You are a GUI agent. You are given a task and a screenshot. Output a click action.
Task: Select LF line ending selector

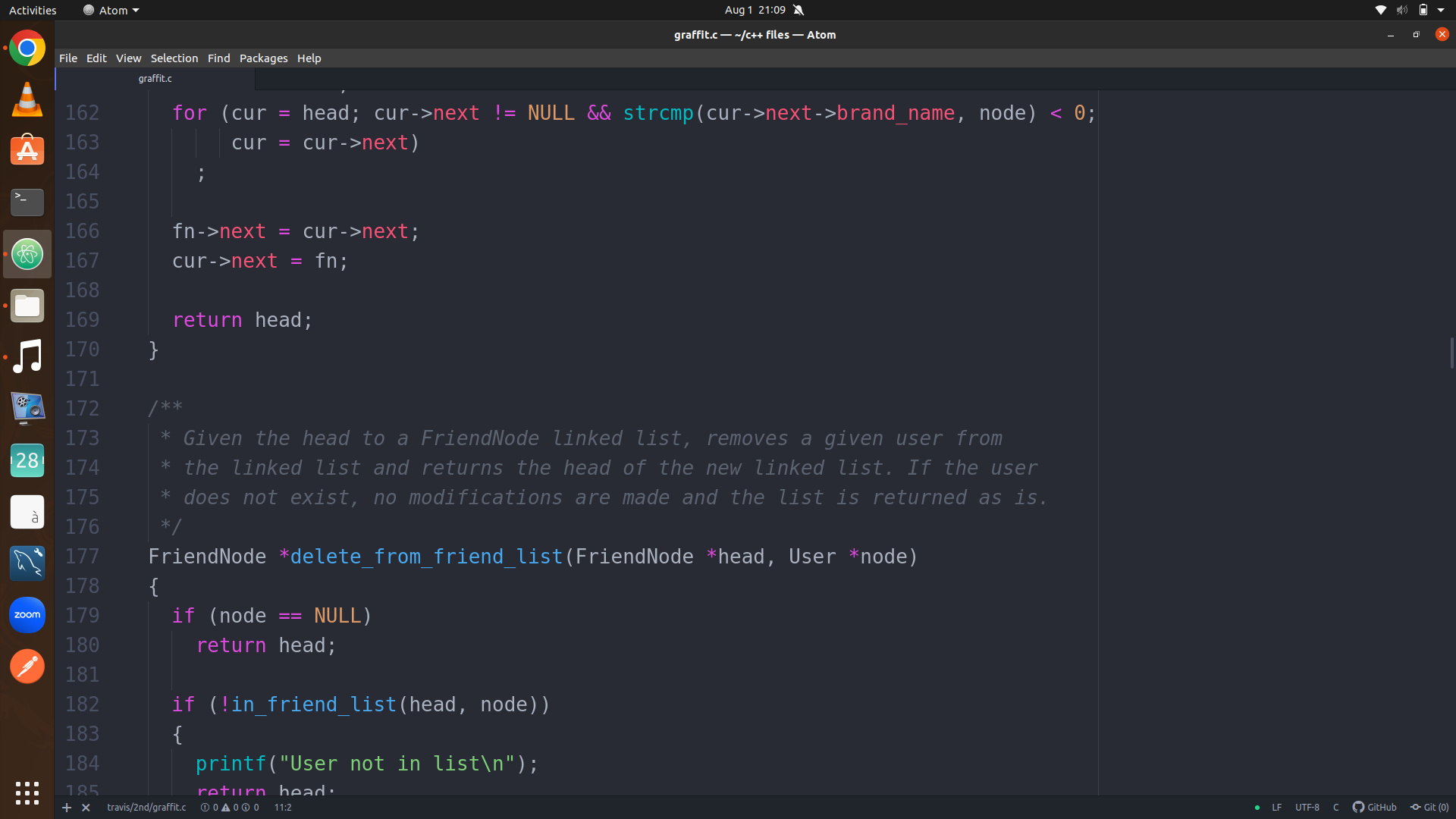click(1277, 808)
